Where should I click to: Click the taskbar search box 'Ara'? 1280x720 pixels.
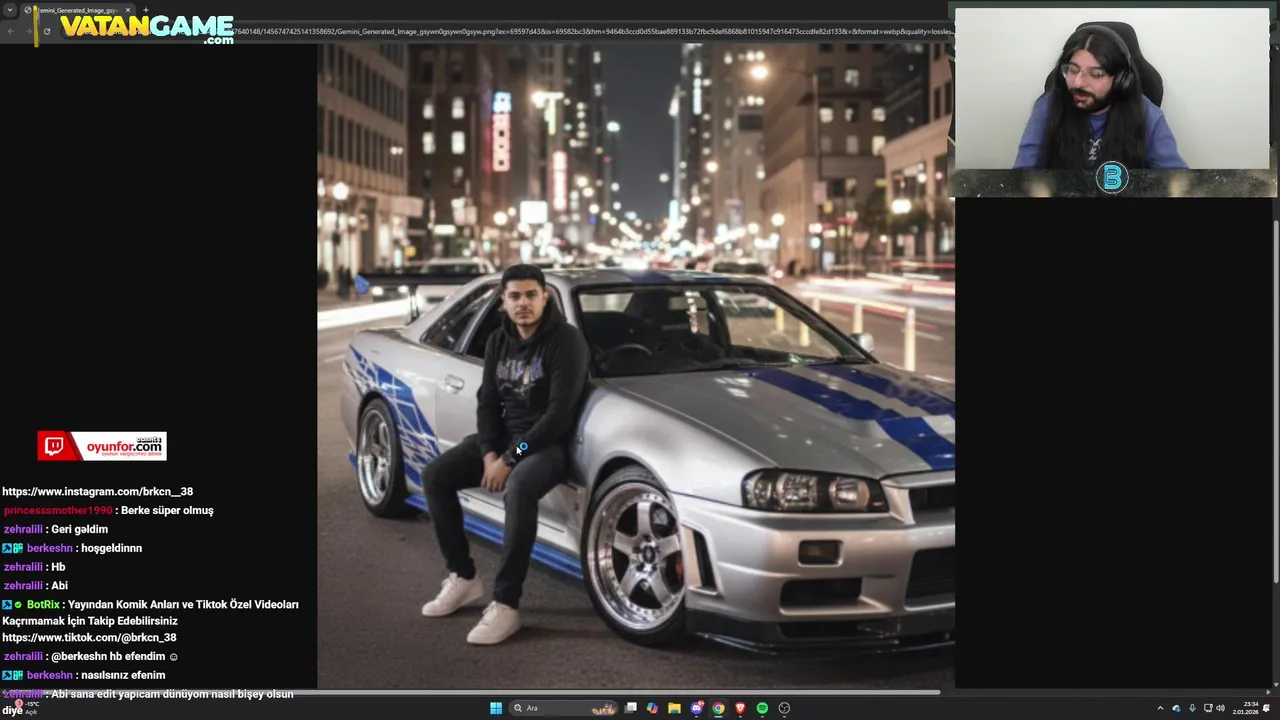[563, 708]
